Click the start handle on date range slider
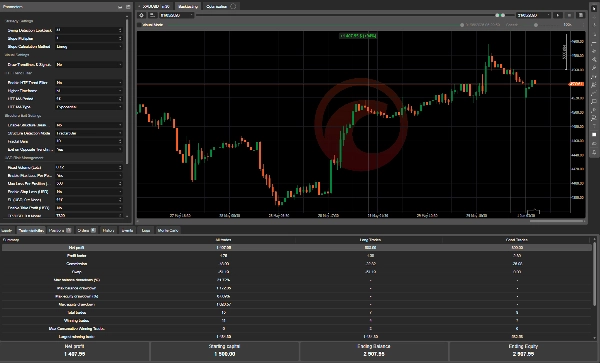 (497, 15)
